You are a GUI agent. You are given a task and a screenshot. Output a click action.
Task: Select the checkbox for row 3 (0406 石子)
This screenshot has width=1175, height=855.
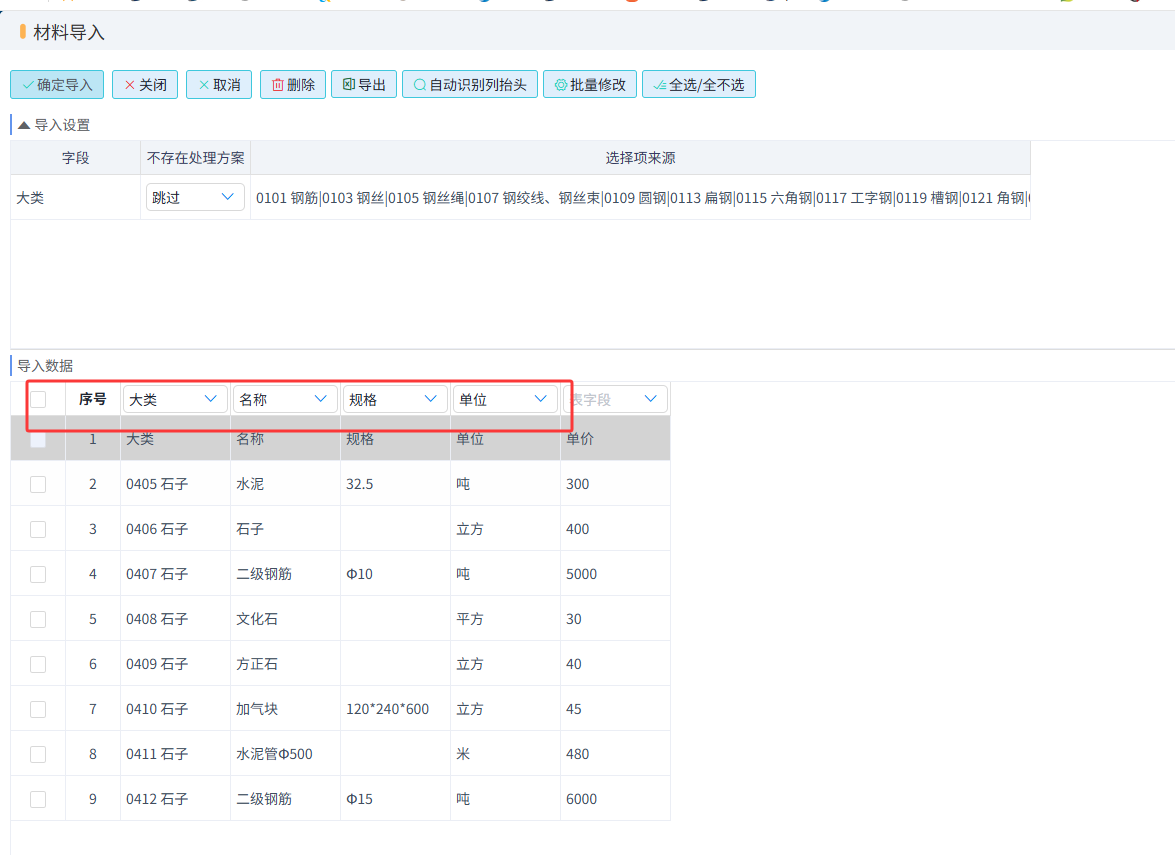coord(38,529)
